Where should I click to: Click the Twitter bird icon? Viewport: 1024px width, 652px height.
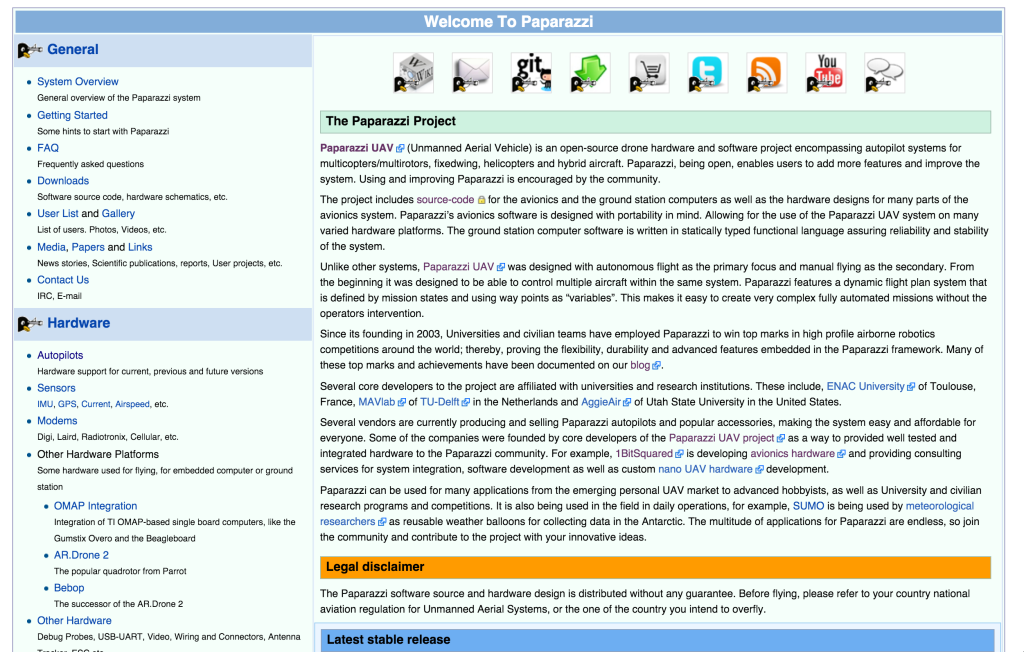707,73
